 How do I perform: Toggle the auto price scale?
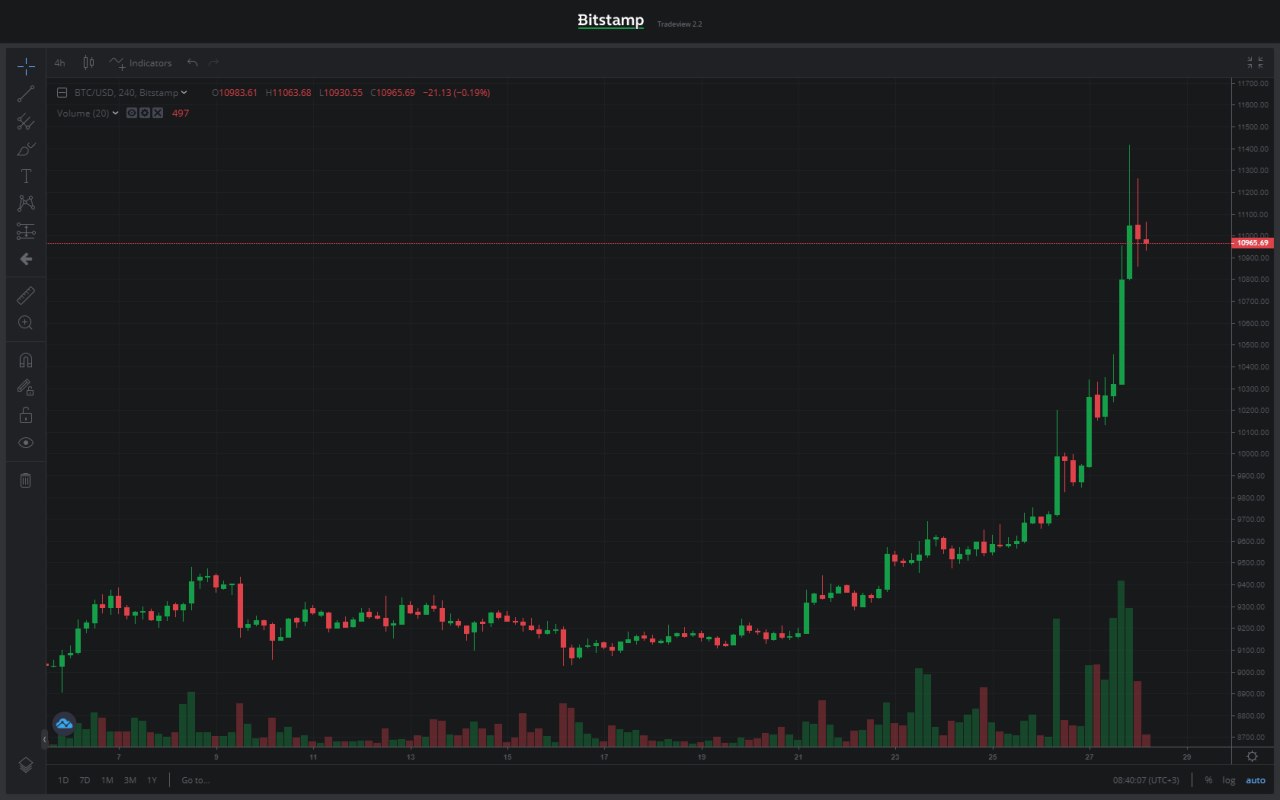click(1255, 780)
